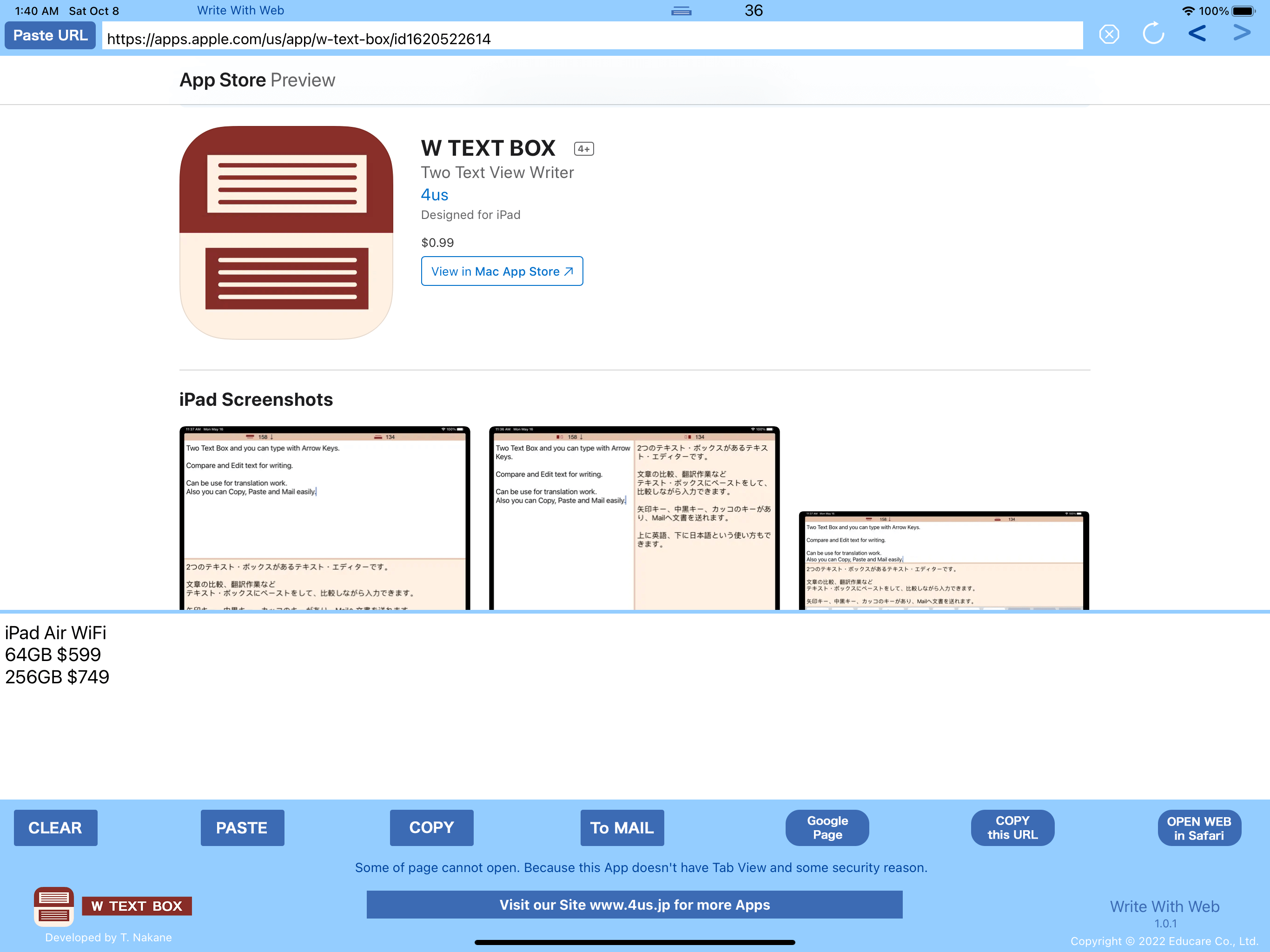
Task: Click the 256GB $749 line in notes
Action: point(58,677)
